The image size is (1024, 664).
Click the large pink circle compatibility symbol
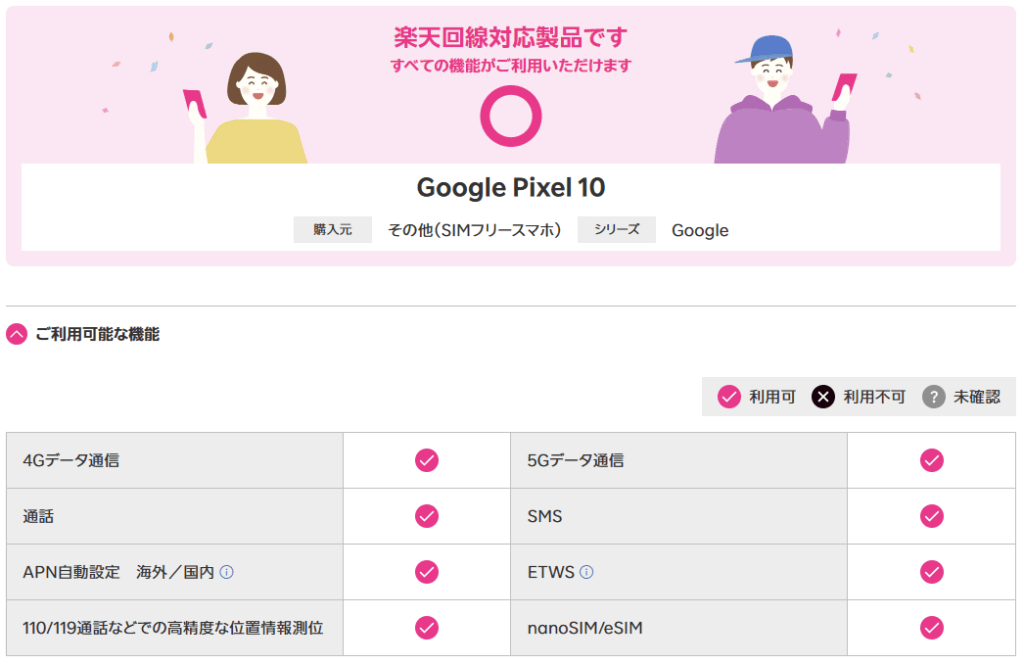click(x=511, y=116)
